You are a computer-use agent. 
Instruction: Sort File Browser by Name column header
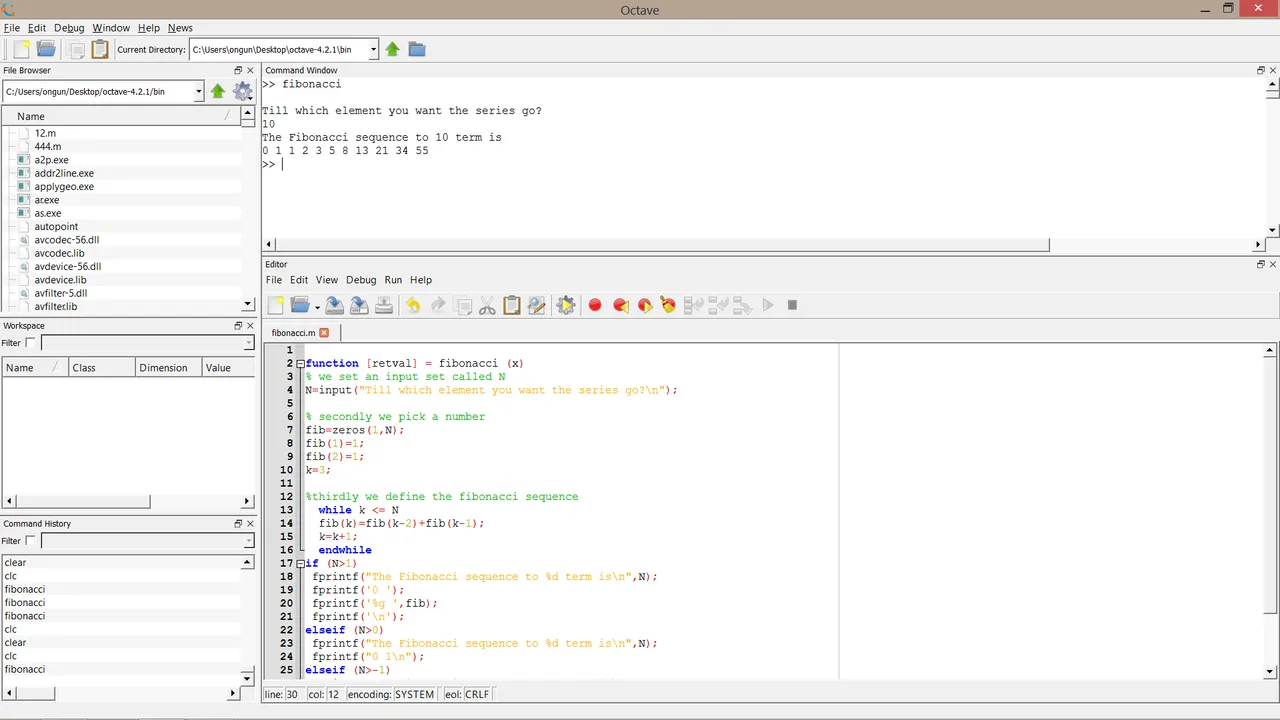click(x=121, y=116)
